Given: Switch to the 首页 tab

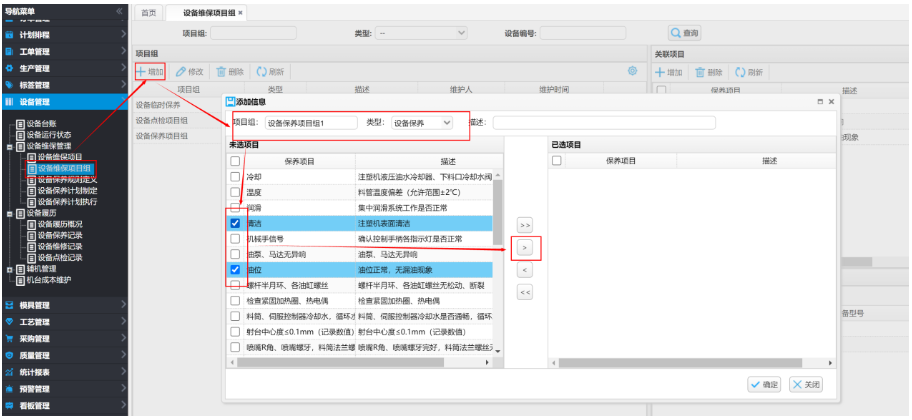Looking at the screenshot, I should 149,13.
